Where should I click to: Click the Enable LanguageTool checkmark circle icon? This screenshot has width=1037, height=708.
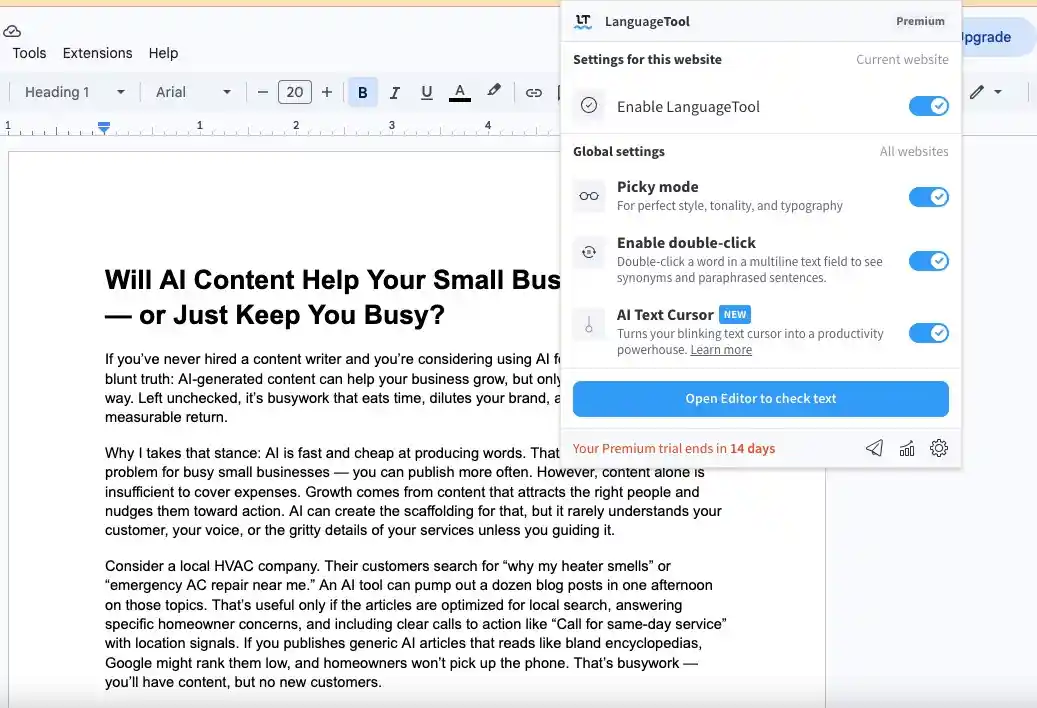589,105
